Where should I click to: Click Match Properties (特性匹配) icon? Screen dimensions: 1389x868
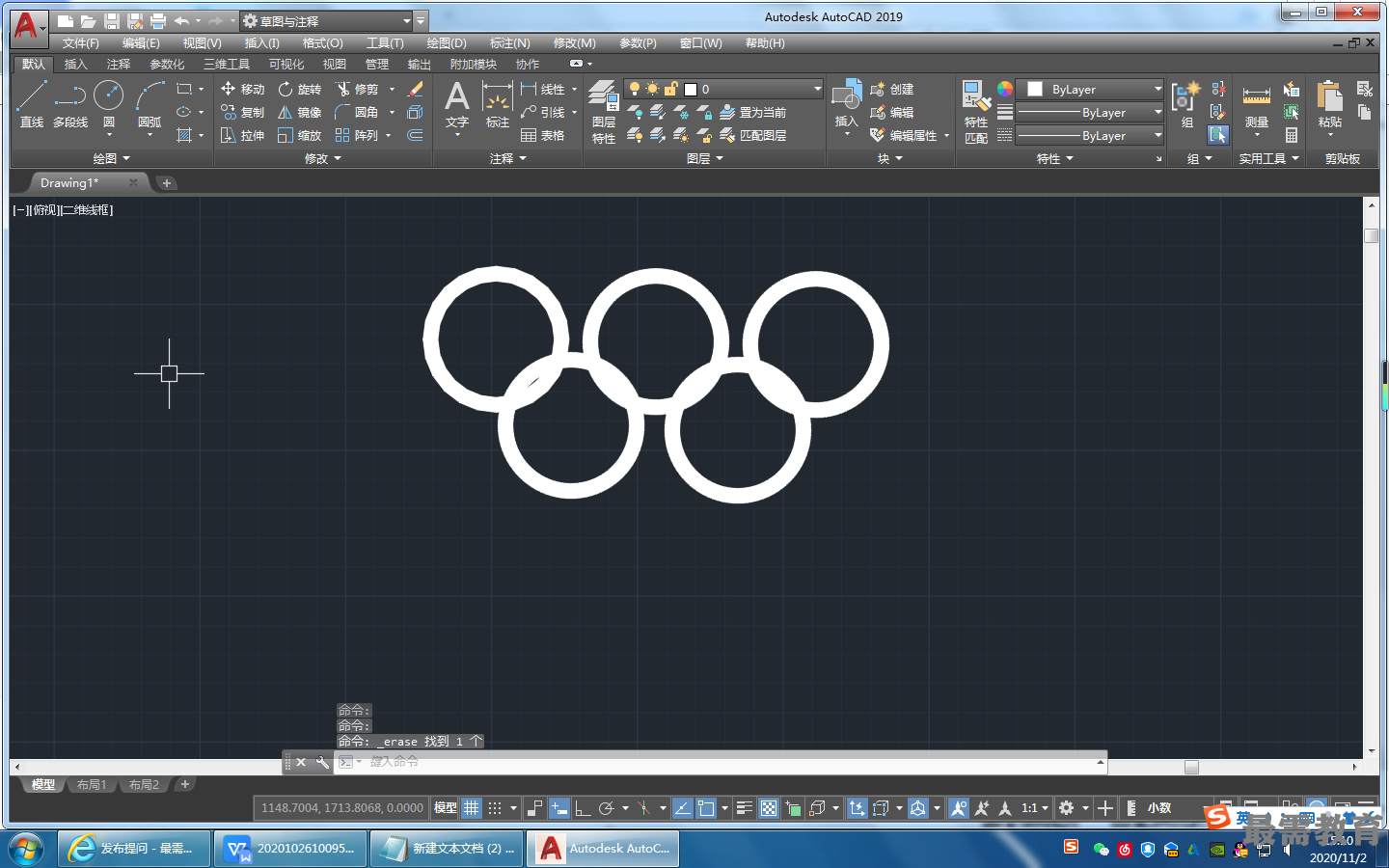coord(976,112)
